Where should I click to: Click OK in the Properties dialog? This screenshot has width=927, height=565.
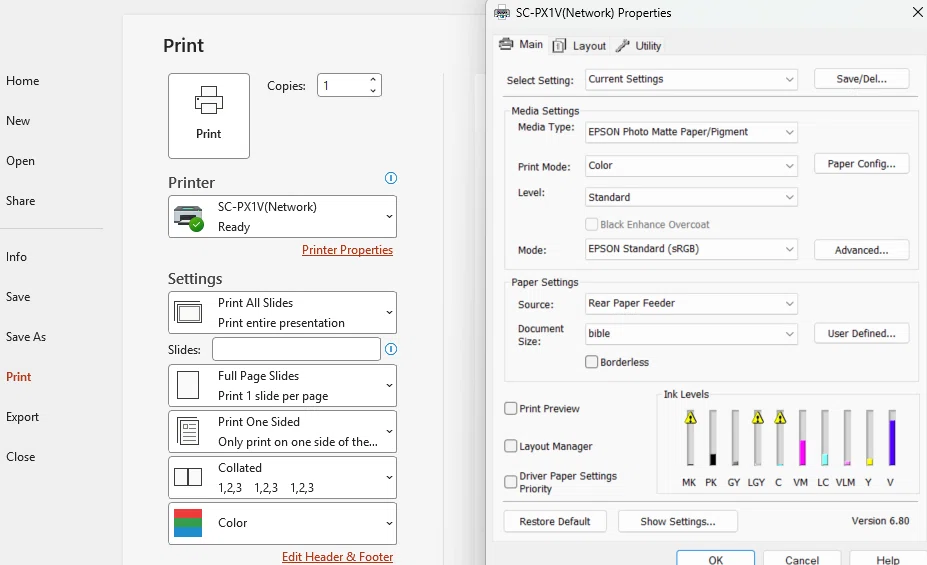715,558
